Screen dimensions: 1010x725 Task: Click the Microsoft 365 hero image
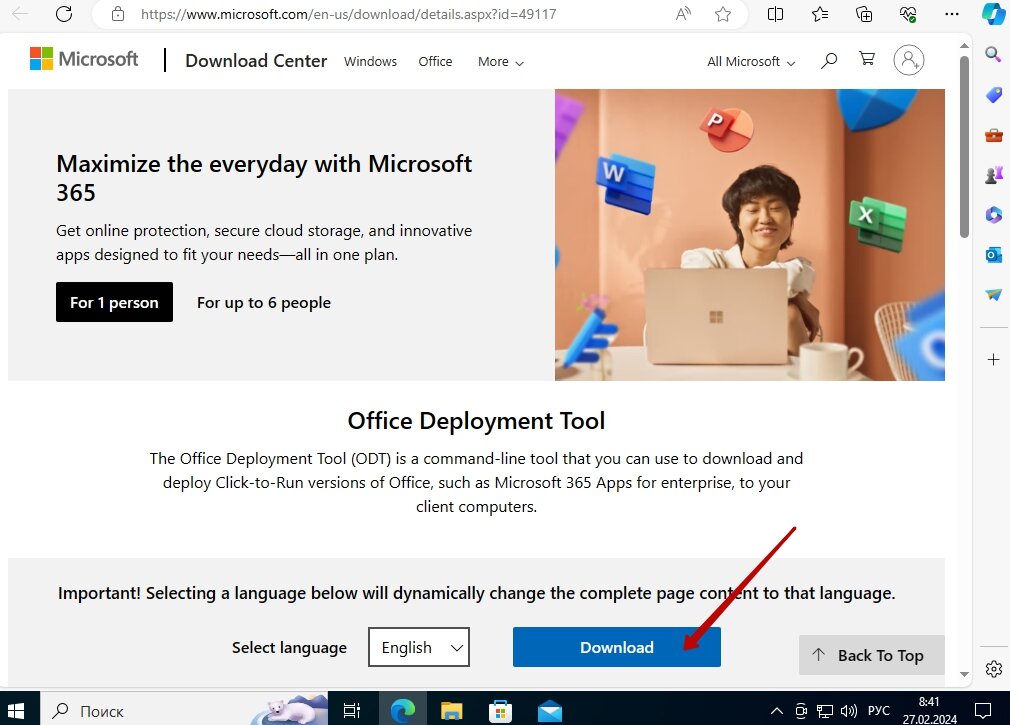point(750,235)
